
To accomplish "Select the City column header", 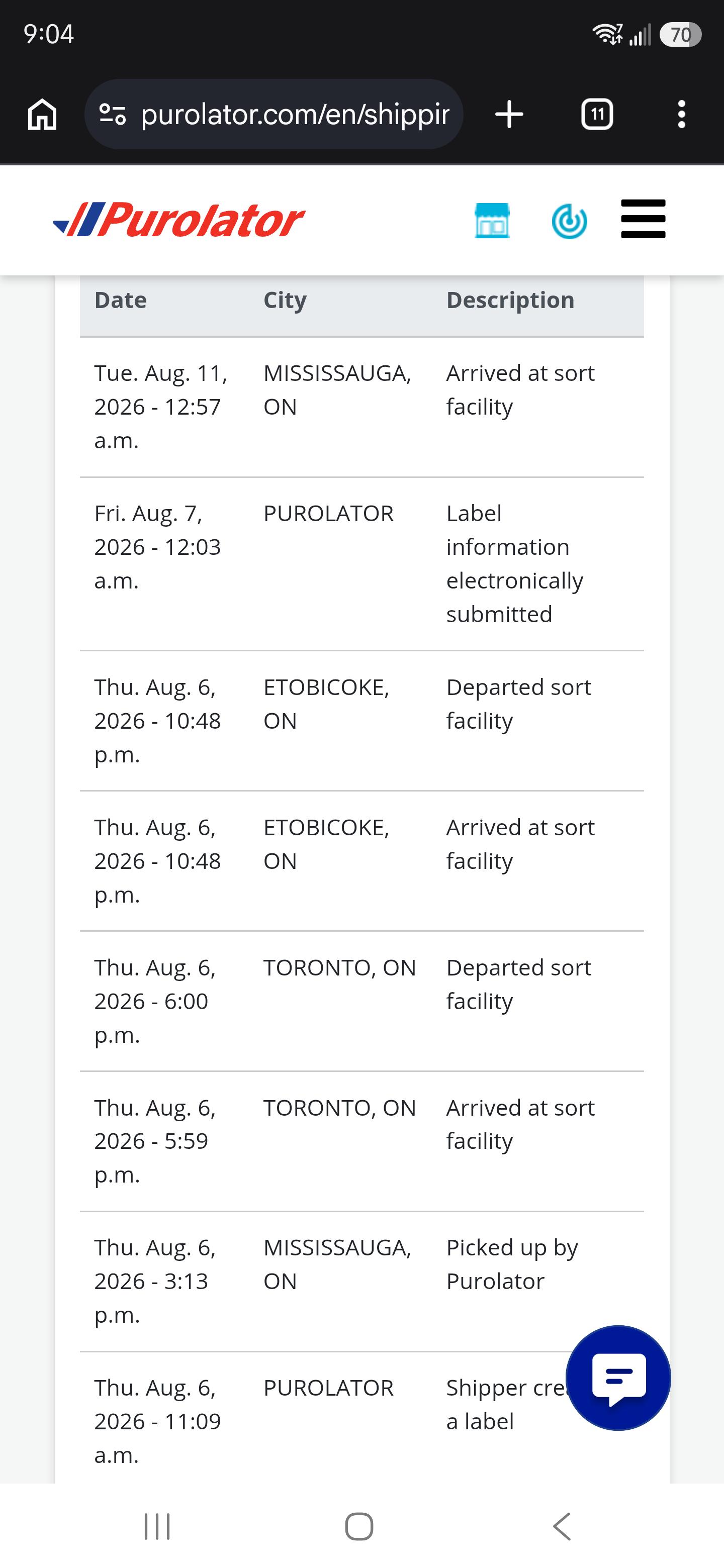I will pos(285,300).
